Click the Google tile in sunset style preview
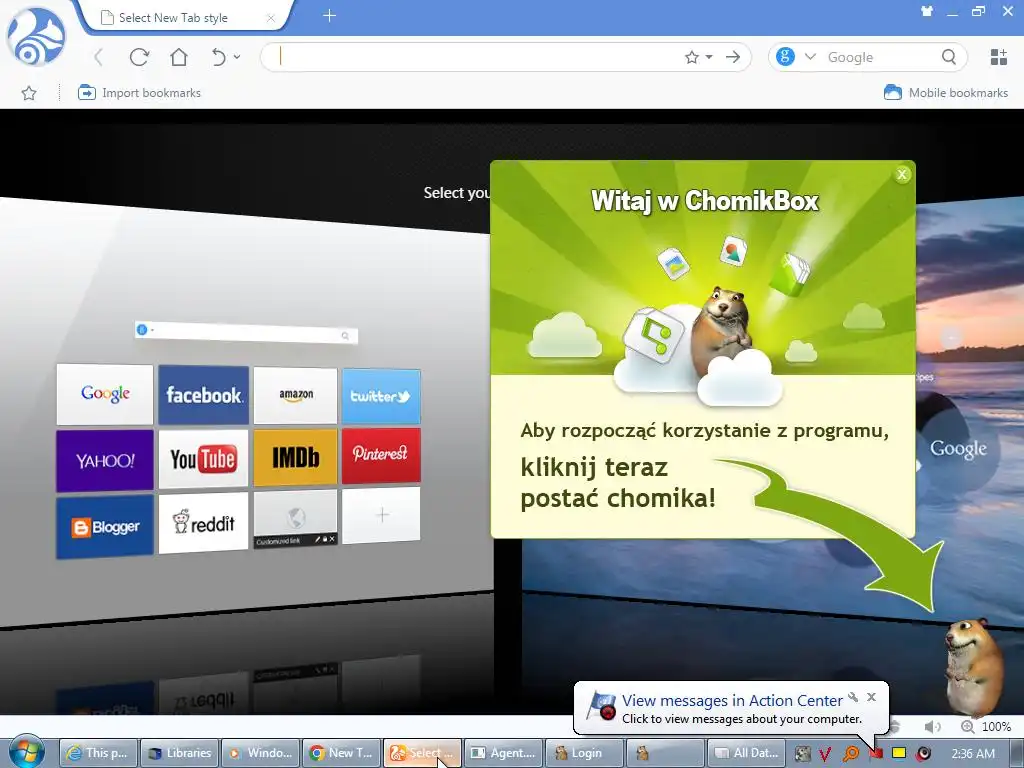This screenshot has height=768, width=1024. click(958, 449)
